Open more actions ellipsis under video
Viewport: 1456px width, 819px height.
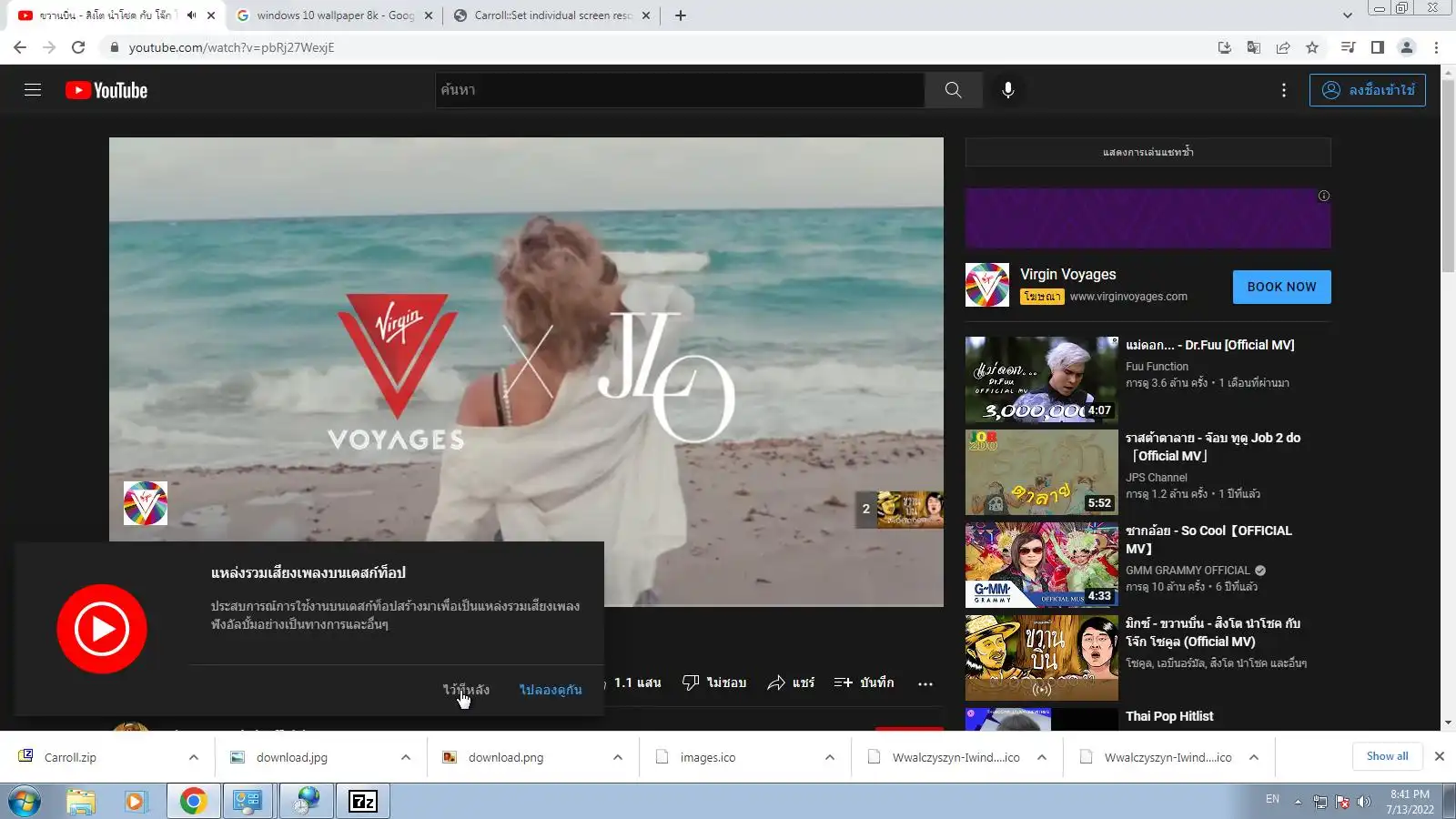(925, 683)
